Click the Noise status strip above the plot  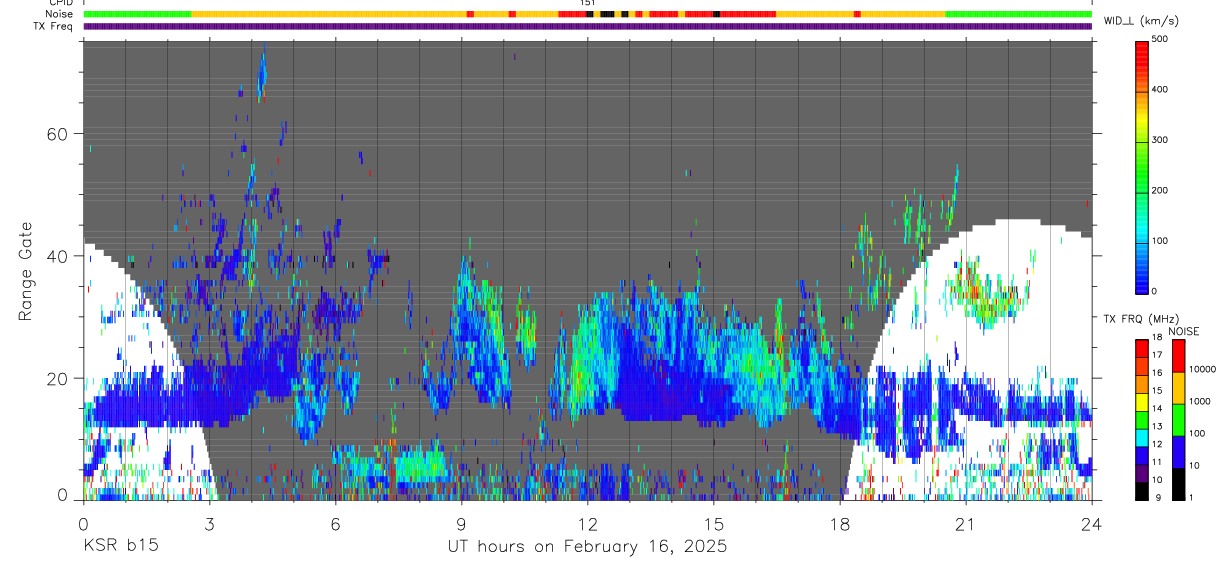[x=587, y=14]
